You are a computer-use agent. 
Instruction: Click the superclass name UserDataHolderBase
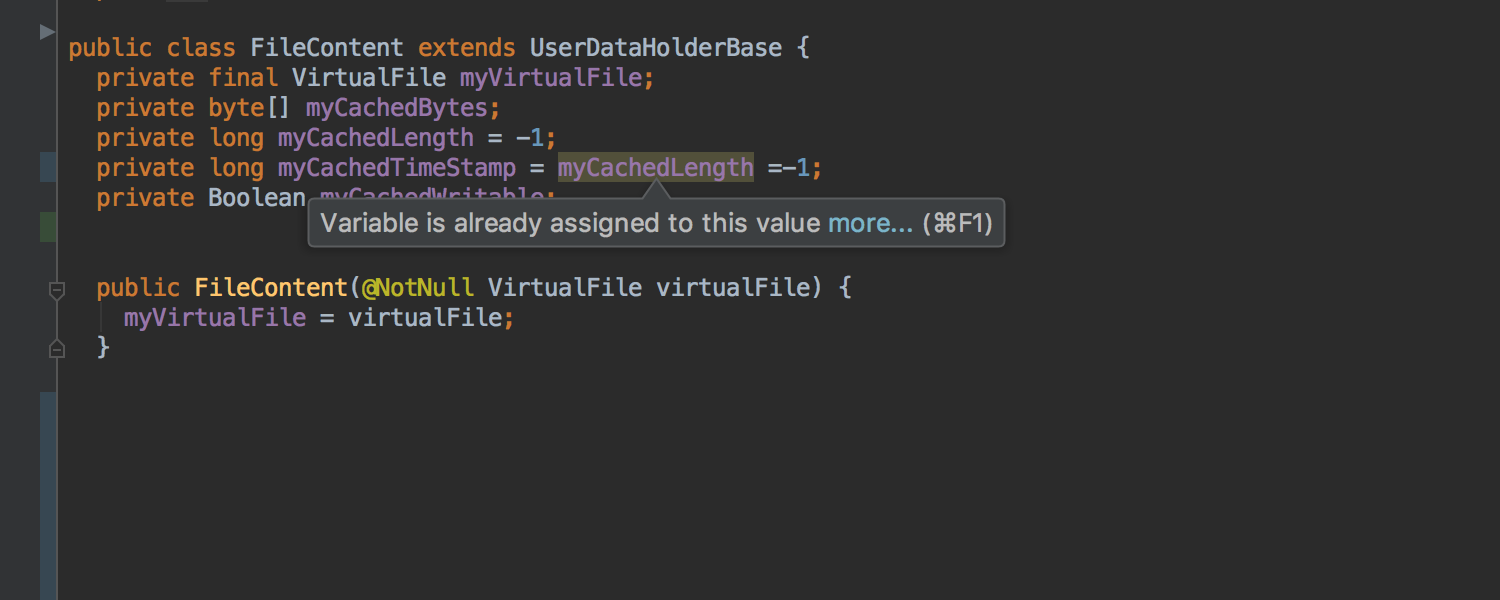[655, 47]
